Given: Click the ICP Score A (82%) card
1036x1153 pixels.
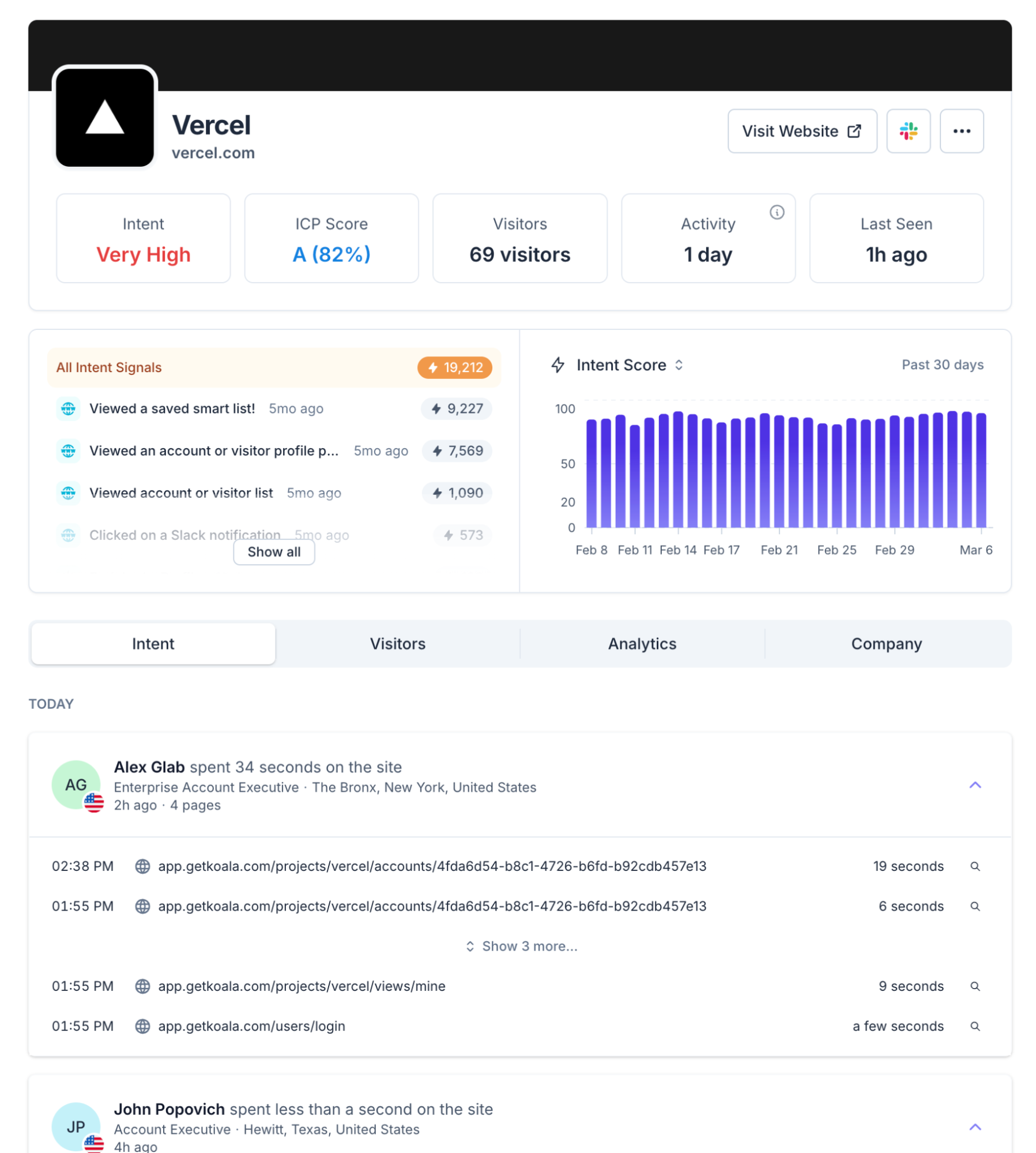Looking at the screenshot, I should (x=331, y=238).
